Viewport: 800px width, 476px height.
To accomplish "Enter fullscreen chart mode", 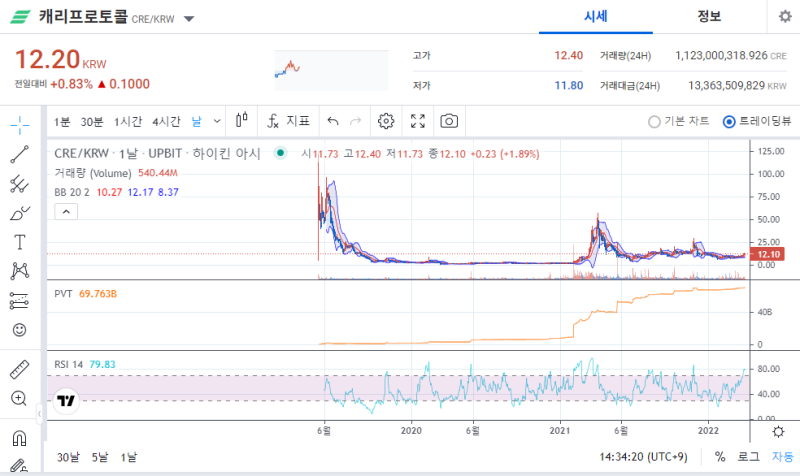I will [x=418, y=121].
